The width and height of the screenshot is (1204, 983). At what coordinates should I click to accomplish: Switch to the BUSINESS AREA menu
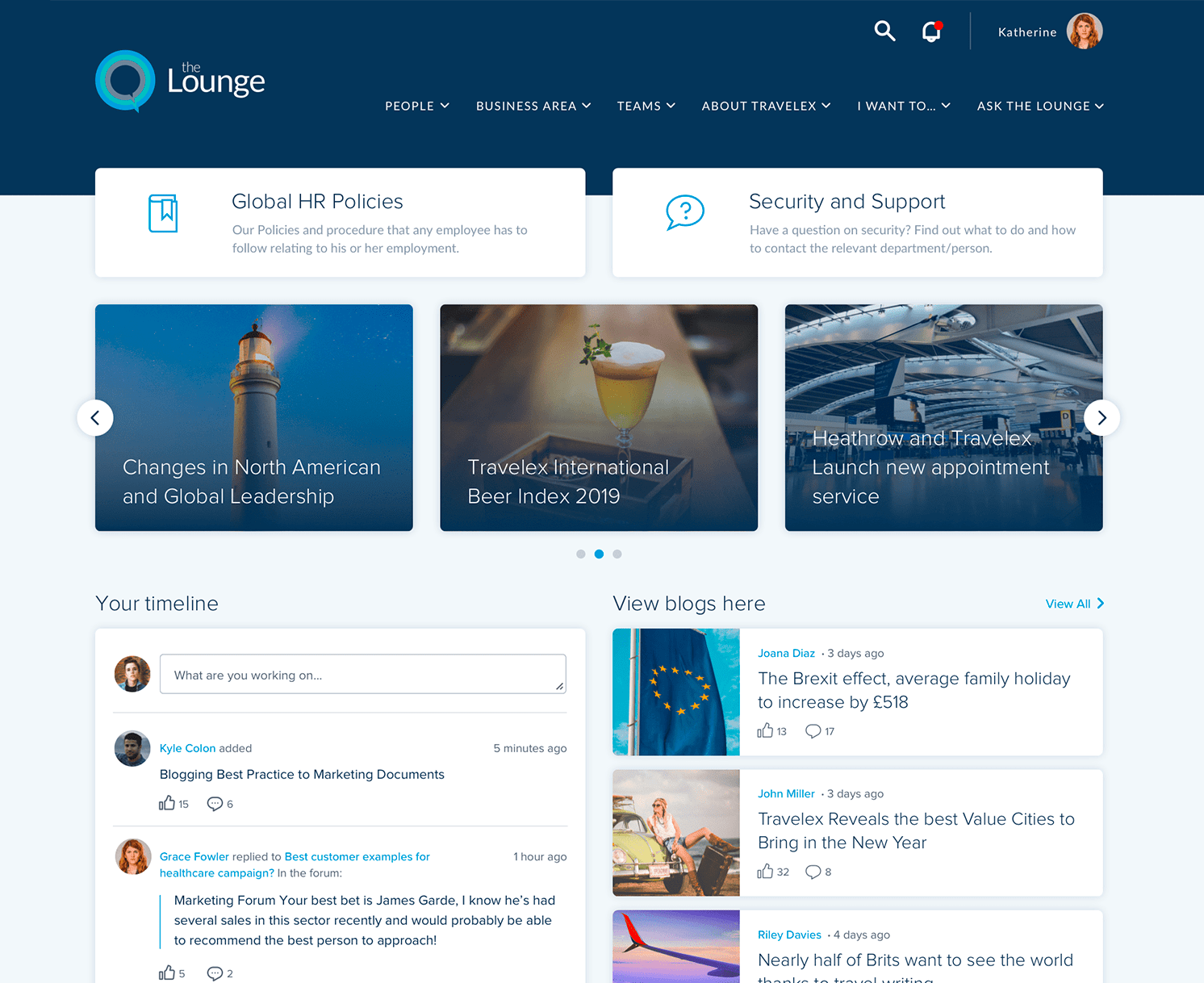click(533, 106)
